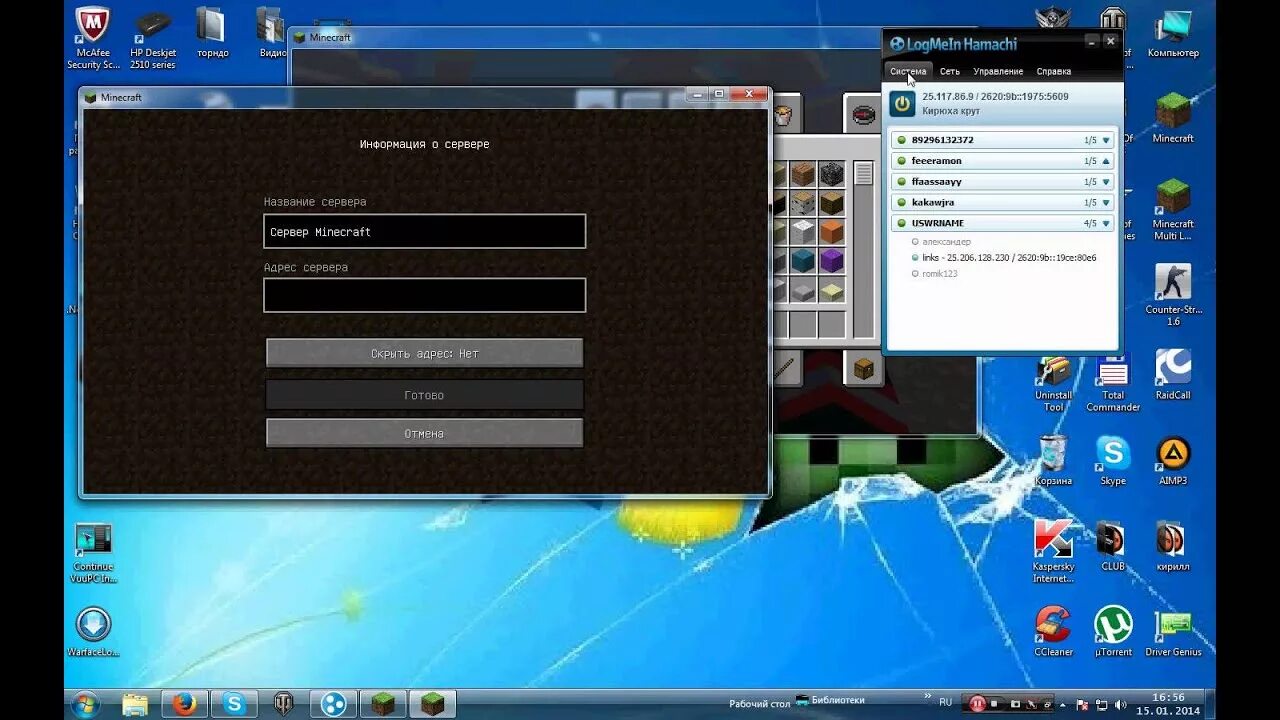This screenshot has width=1280, height=720.
Task: Select the romik123 peer in Hamachi
Action: click(x=935, y=273)
